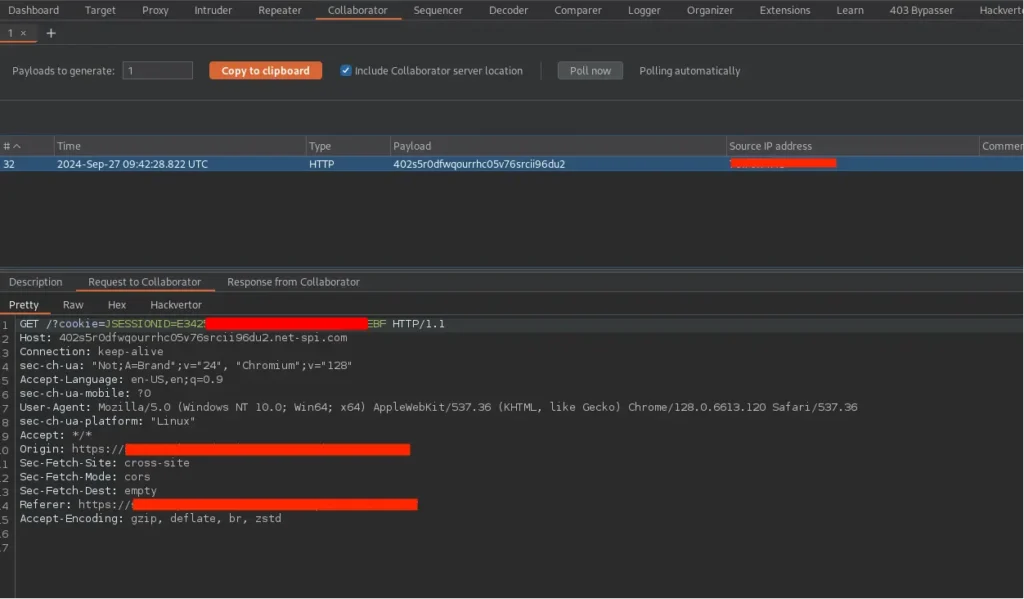1024x599 pixels.
Task: Click the Sec-Fetch-Site: cross-site line
Action: (104, 463)
